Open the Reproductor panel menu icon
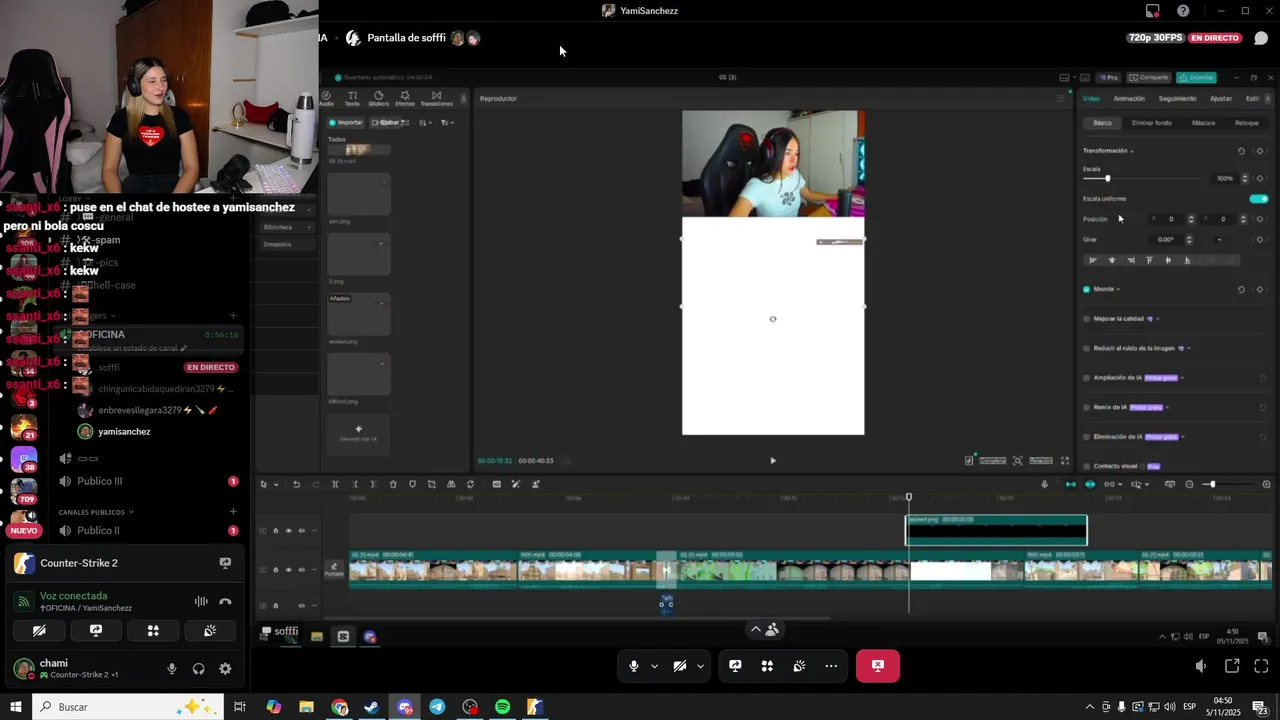This screenshot has width=1280, height=720. point(1060,98)
